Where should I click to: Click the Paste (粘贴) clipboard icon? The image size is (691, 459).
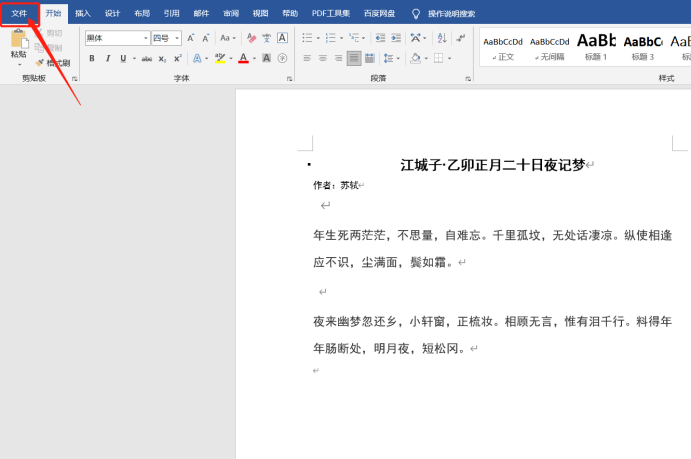point(19,40)
